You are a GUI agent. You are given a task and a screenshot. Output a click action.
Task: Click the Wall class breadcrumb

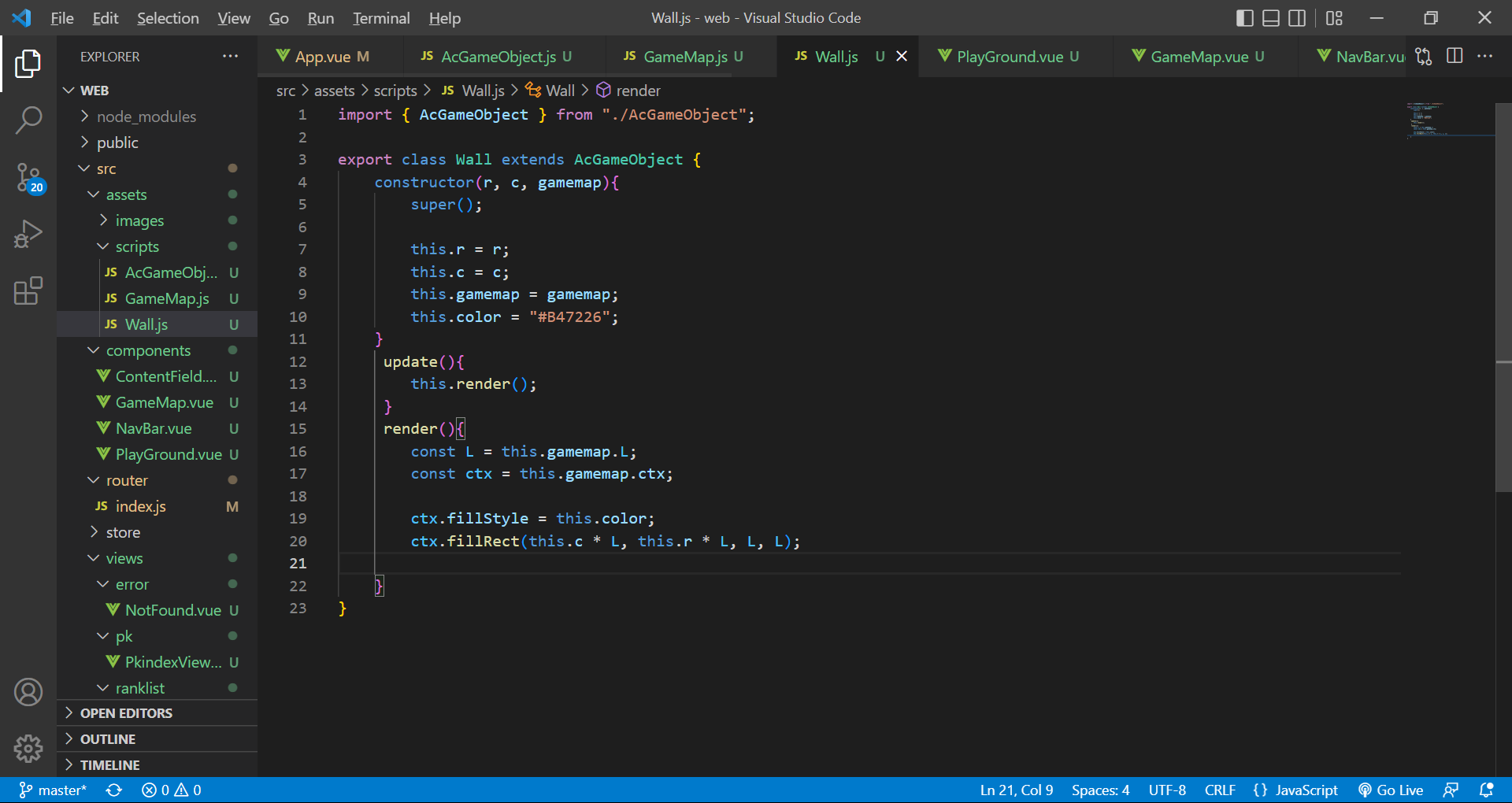pyautogui.click(x=550, y=91)
